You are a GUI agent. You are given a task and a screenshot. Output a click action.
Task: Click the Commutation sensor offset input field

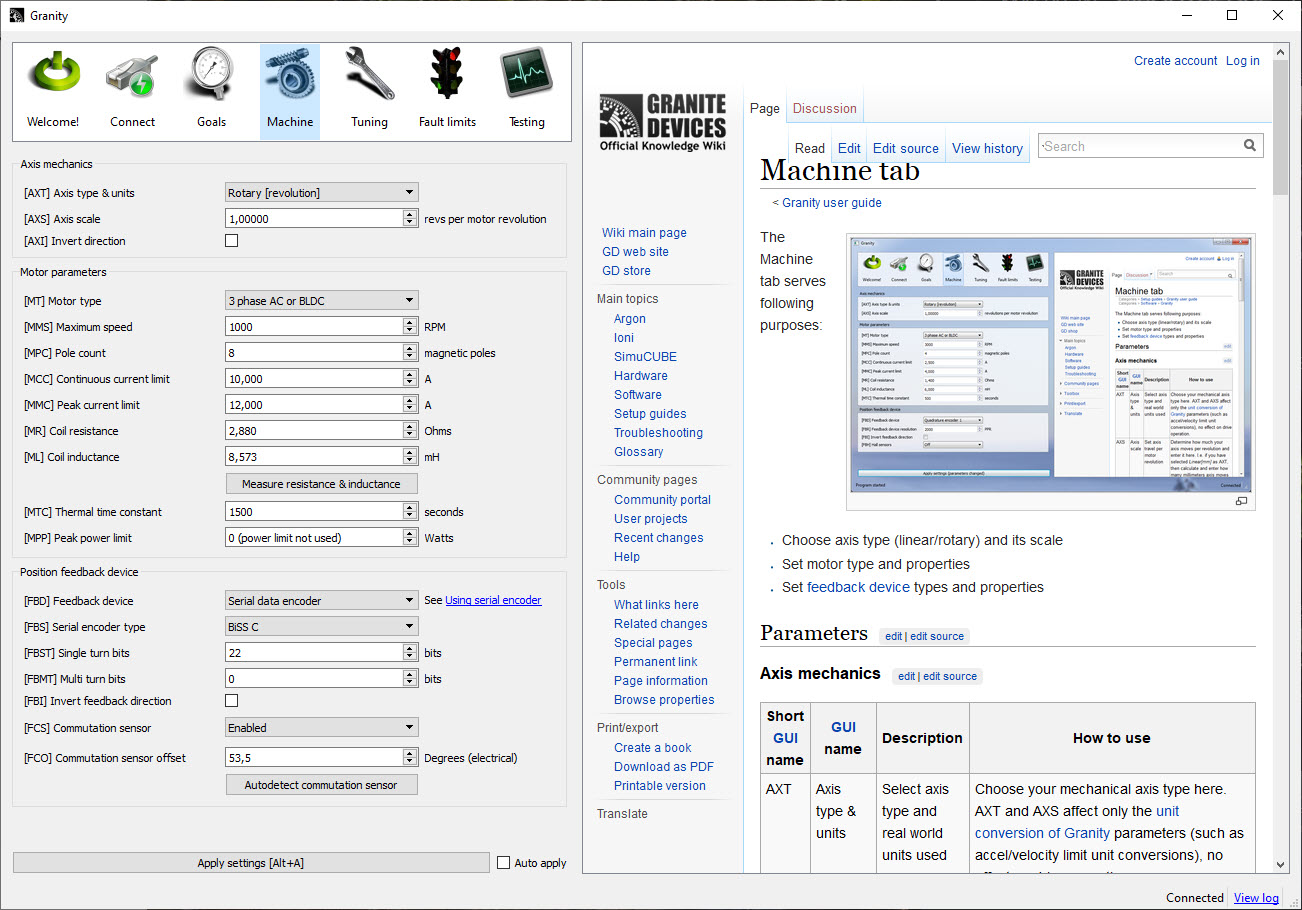pyautogui.click(x=314, y=758)
